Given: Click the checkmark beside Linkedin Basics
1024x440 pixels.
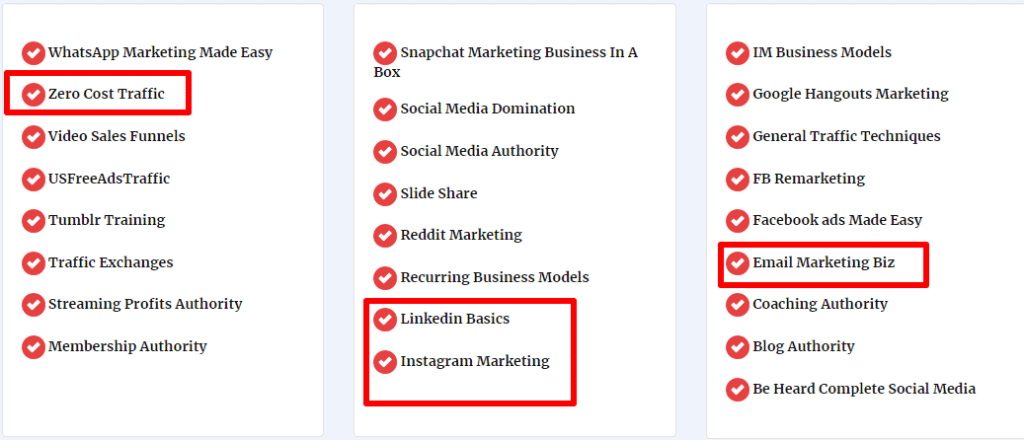Looking at the screenshot, I should coord(385,319).
